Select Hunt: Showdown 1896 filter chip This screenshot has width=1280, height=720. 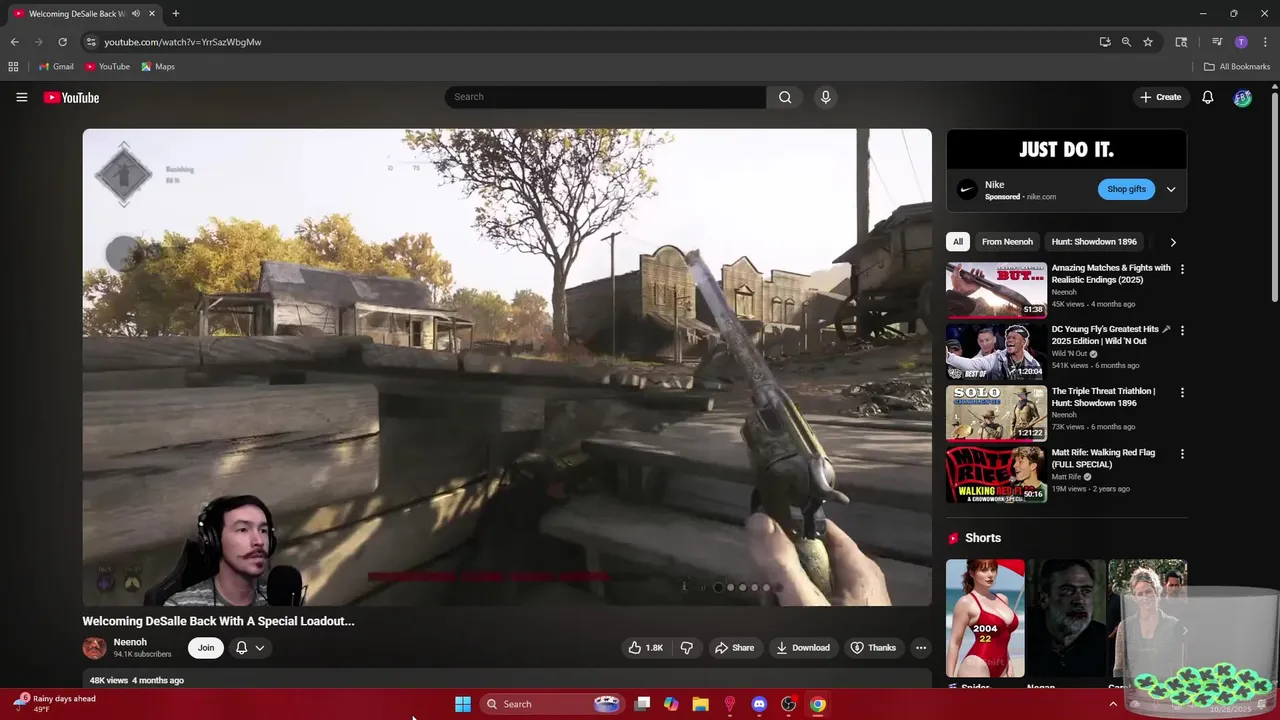[1094, 242]
